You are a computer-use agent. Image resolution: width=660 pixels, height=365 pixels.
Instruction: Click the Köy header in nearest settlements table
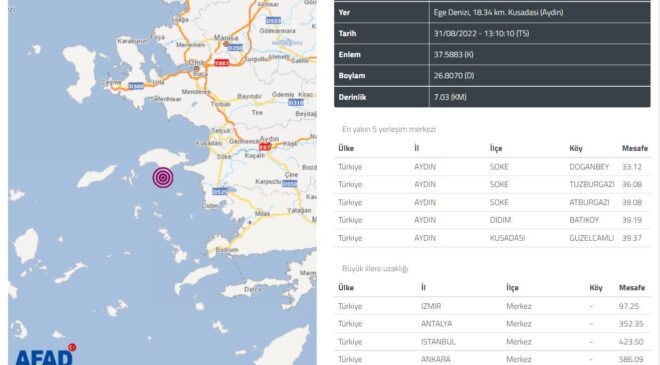pyautogui.click(x=576, y=148)
